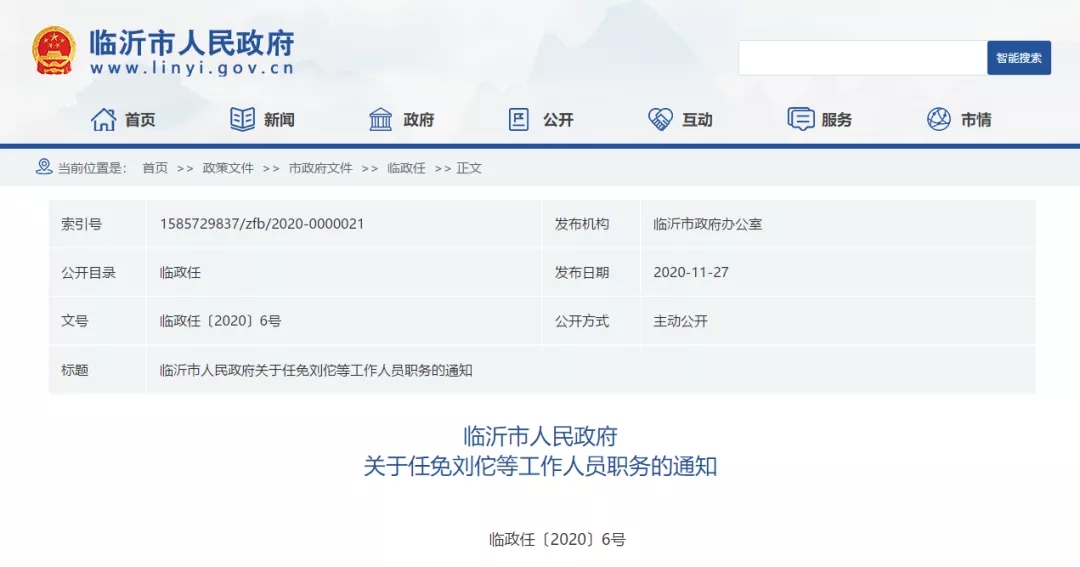The image size is (1080, 567).
Task: Click the chat bubble icon beside 服务
Action: point(800,119)
